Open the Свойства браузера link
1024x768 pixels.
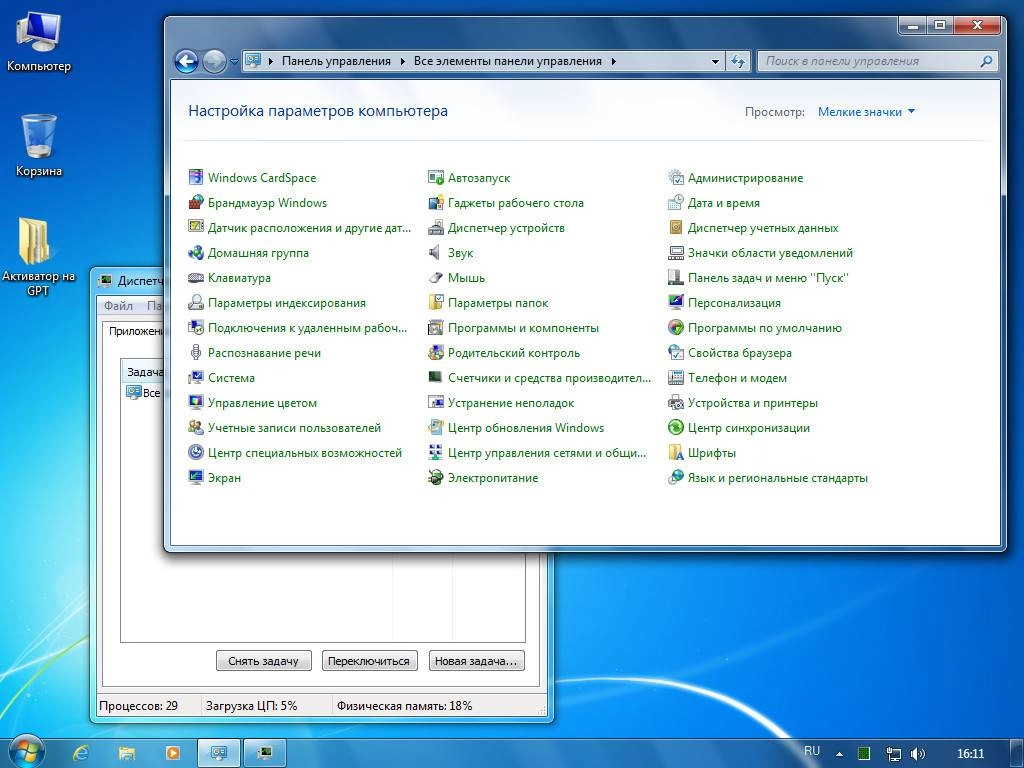click(x=739, y=353)
